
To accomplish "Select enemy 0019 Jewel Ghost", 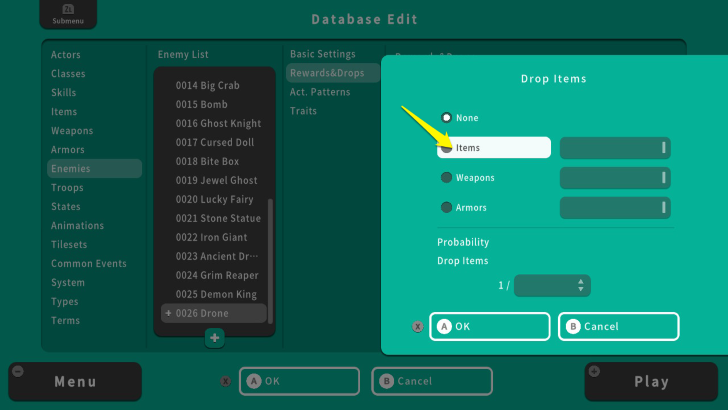I will click(214, 180).
